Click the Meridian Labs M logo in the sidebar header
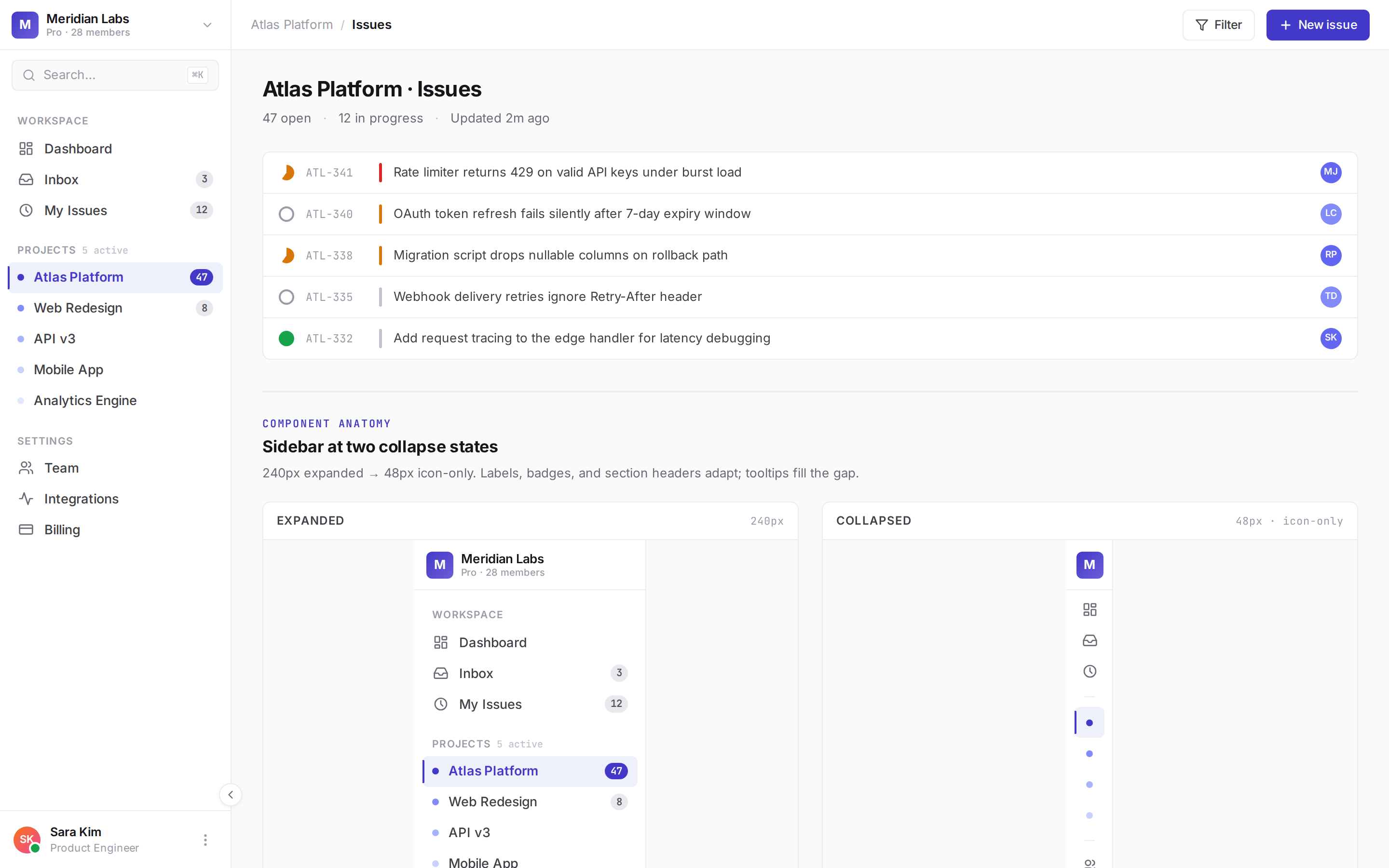The height and width of the screenshot is (868, 1389). point(25,25)
